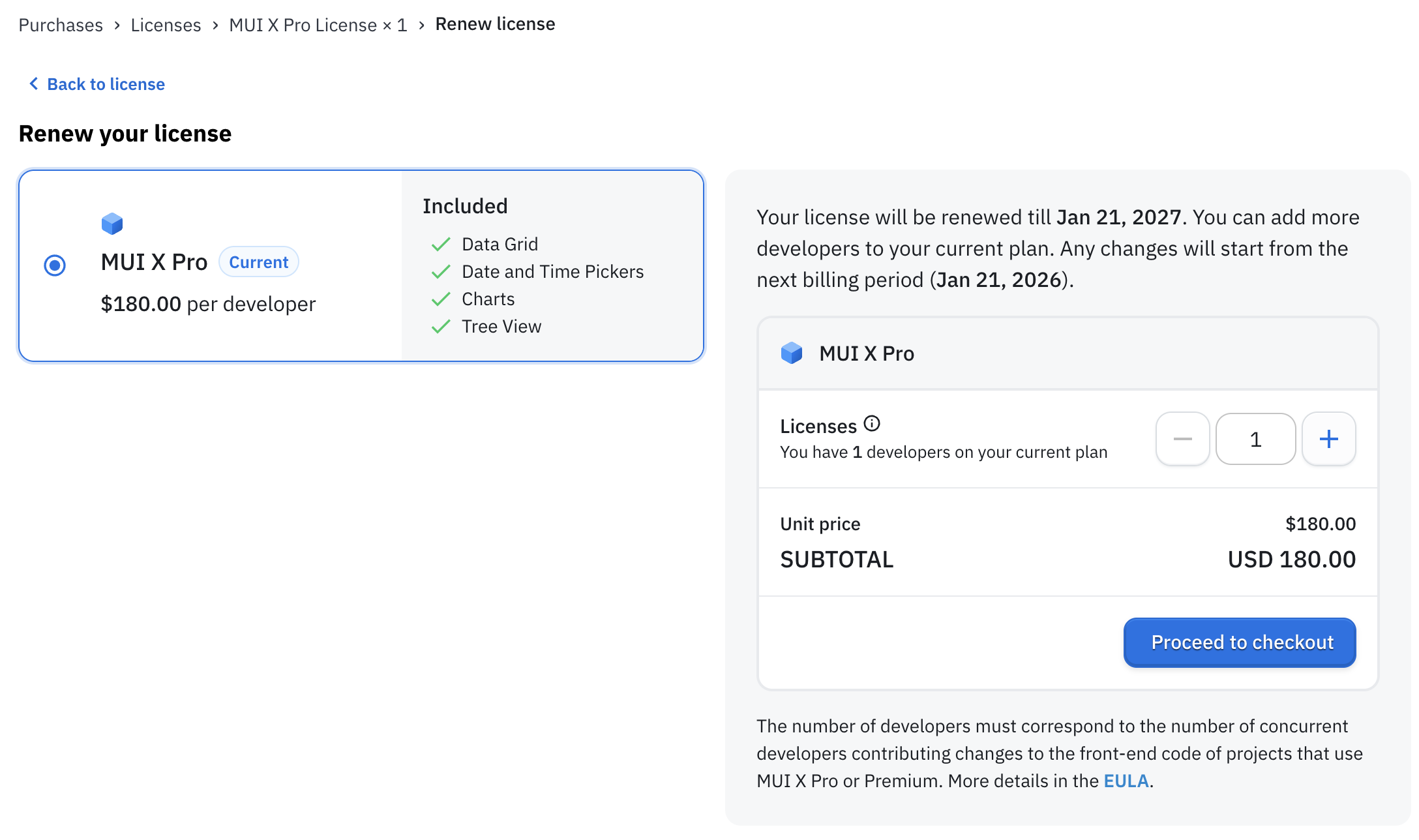Click Back to license link
The height and width of the screenshot is (840, 1419).
[x=106, y=84]
